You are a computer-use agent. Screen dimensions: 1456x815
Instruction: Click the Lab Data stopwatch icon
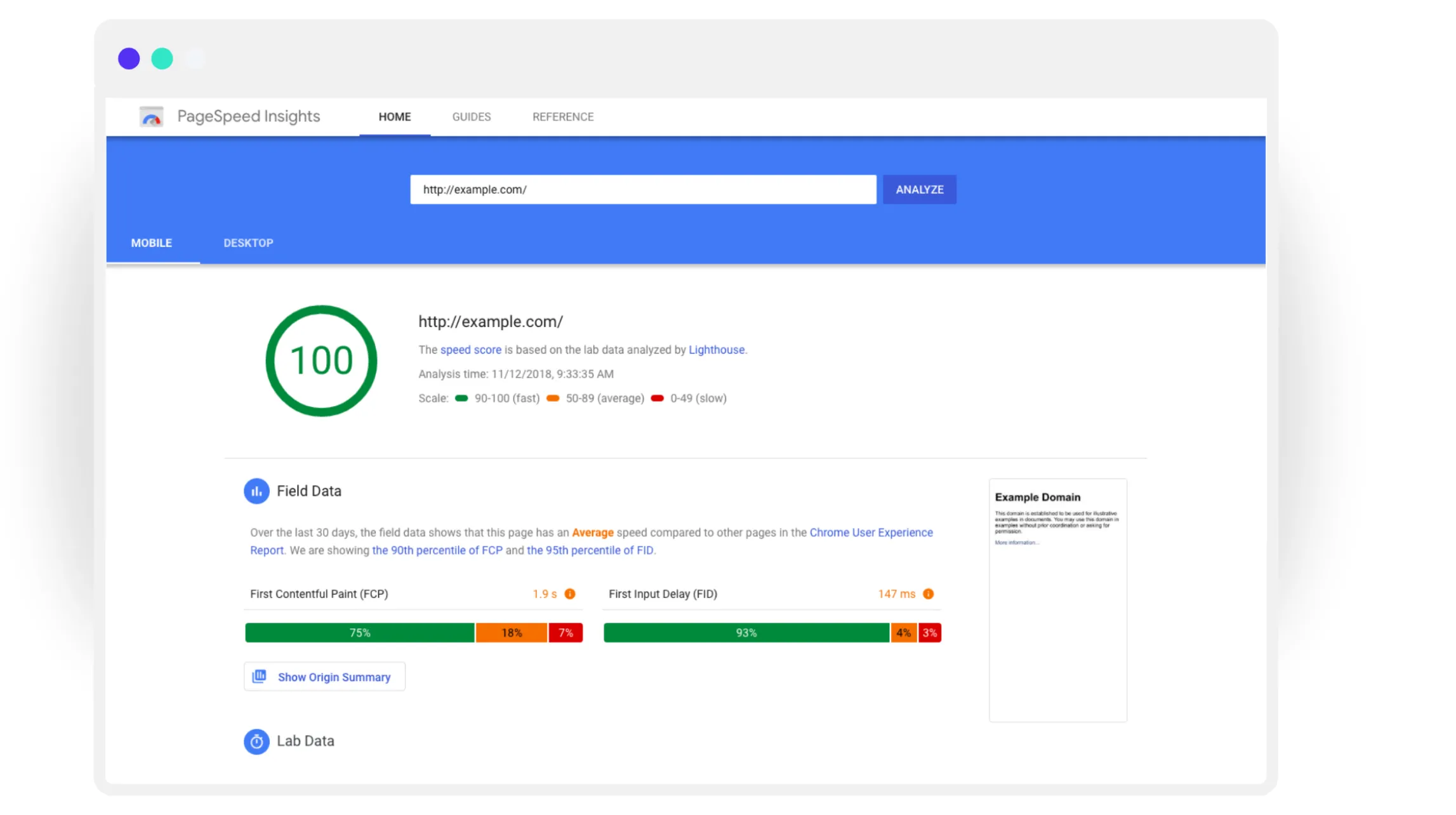(x=256, y=741)
